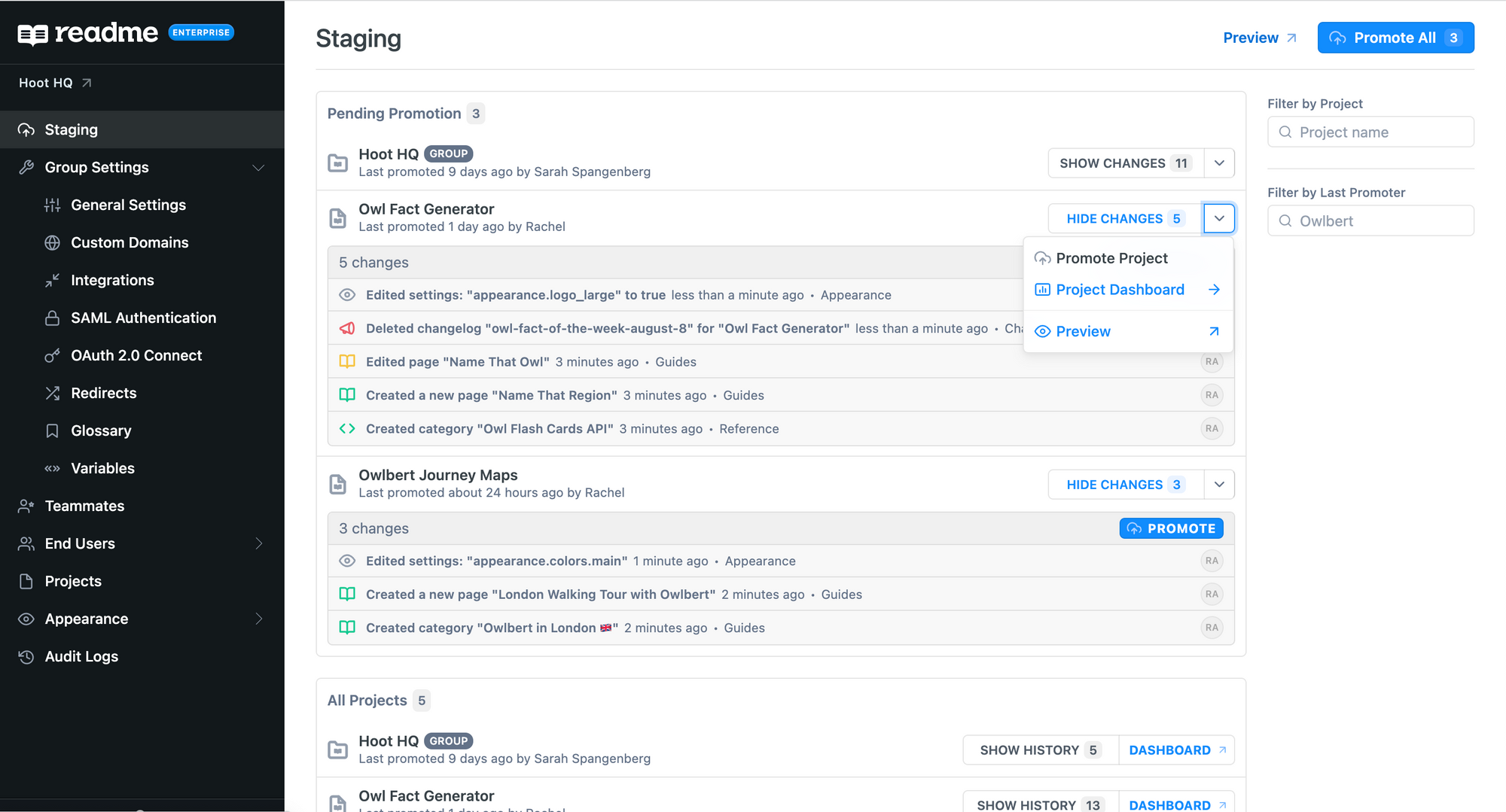
Task: Click the book icon on Name That Owl row
Action: 347,361
